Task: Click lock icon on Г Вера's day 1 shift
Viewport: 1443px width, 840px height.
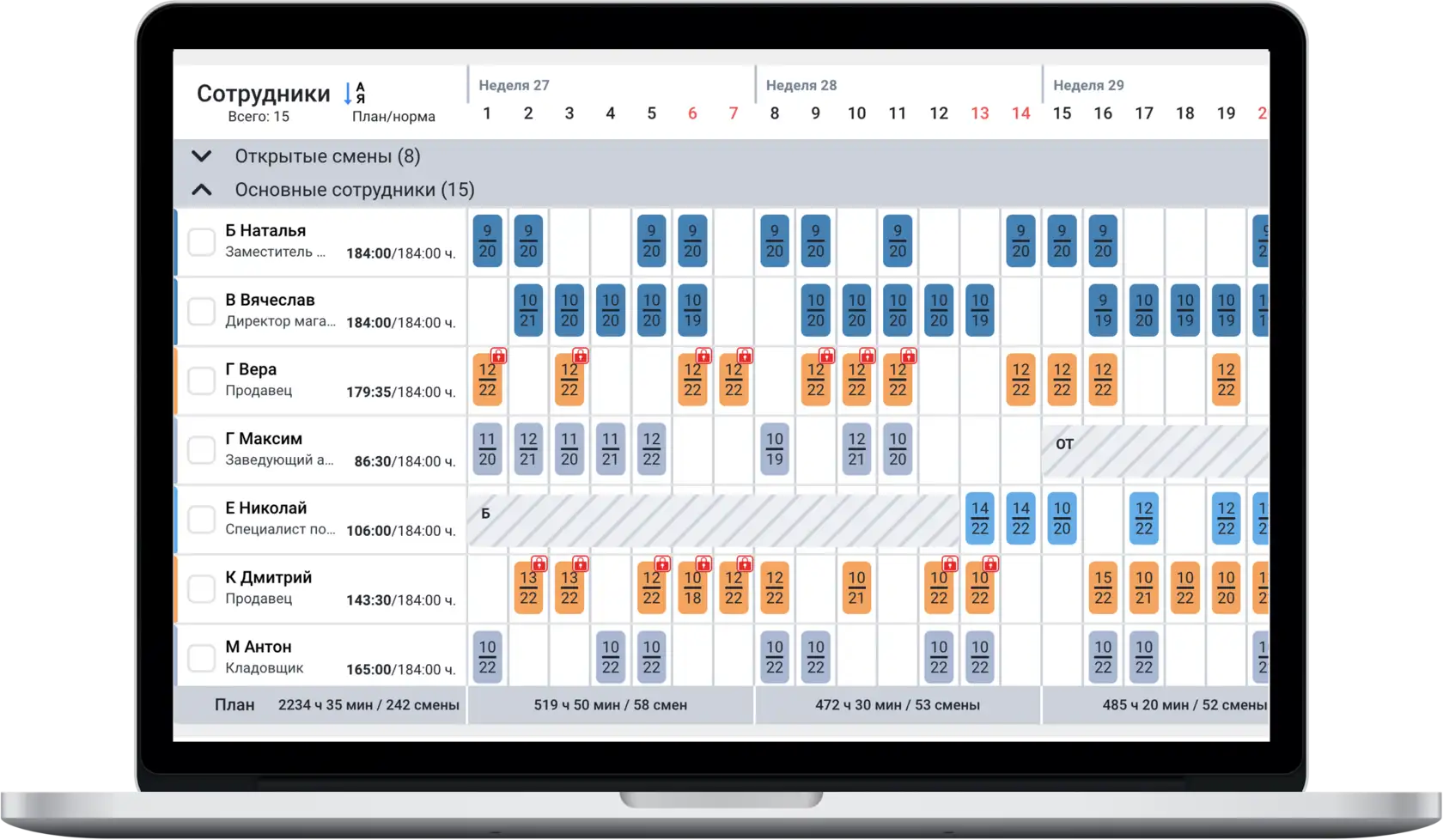Action: click(x=498, y=356)
